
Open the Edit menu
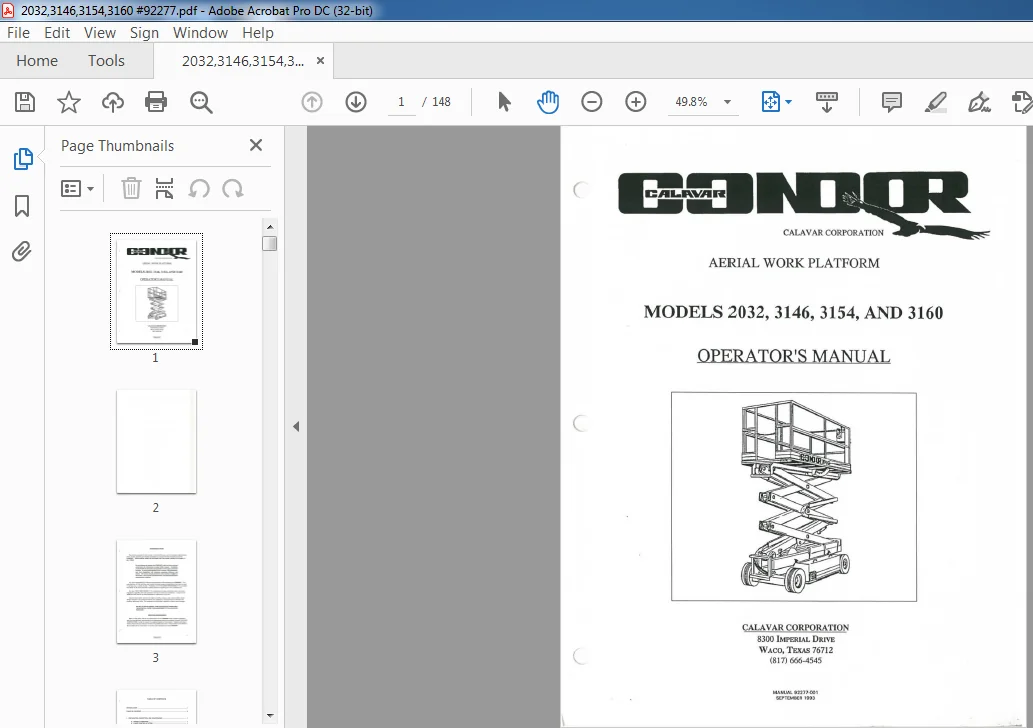click(57, 33)
